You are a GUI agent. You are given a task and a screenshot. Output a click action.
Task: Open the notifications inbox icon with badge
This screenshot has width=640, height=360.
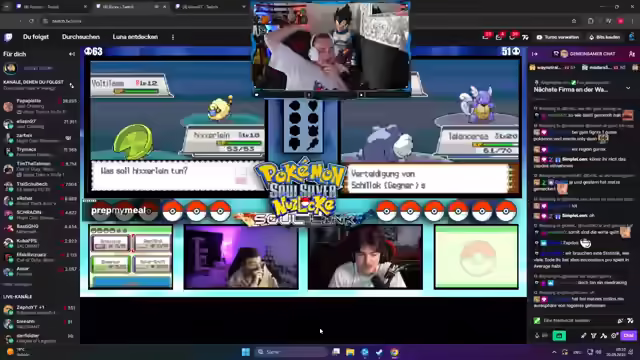[499, 37]
